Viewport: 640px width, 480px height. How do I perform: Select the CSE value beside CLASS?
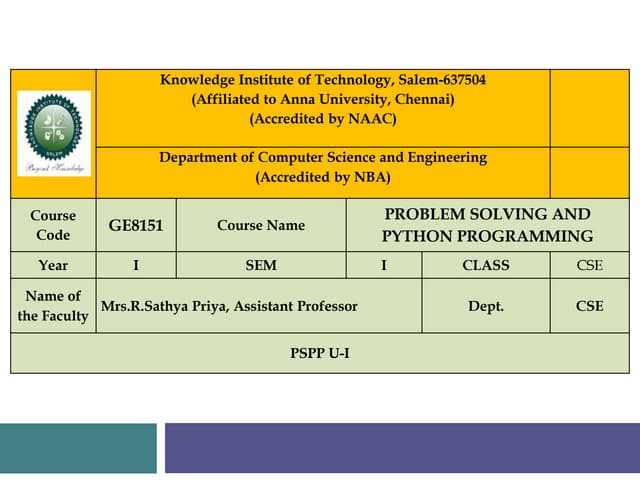590,265
